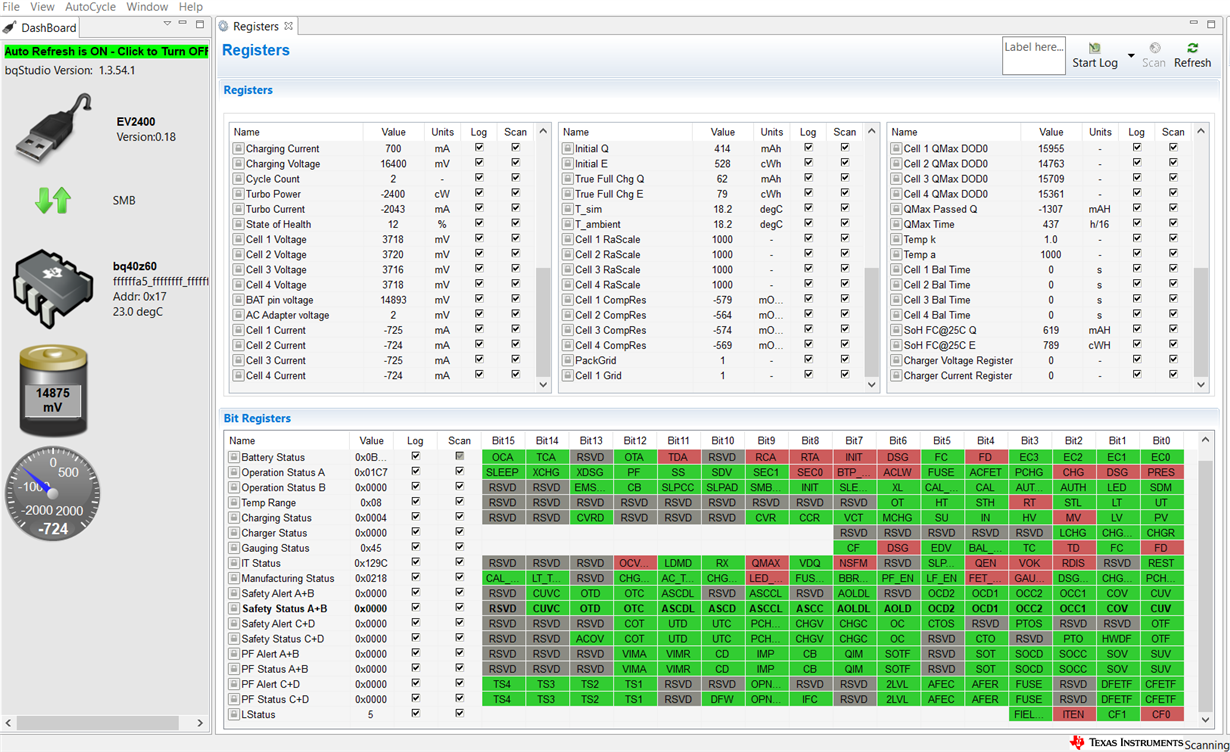Image resolution: width=1230 pixels, height=752 pixels.
Task: Open the Start Log dropdown arrow
Action: click(1131, 55)
